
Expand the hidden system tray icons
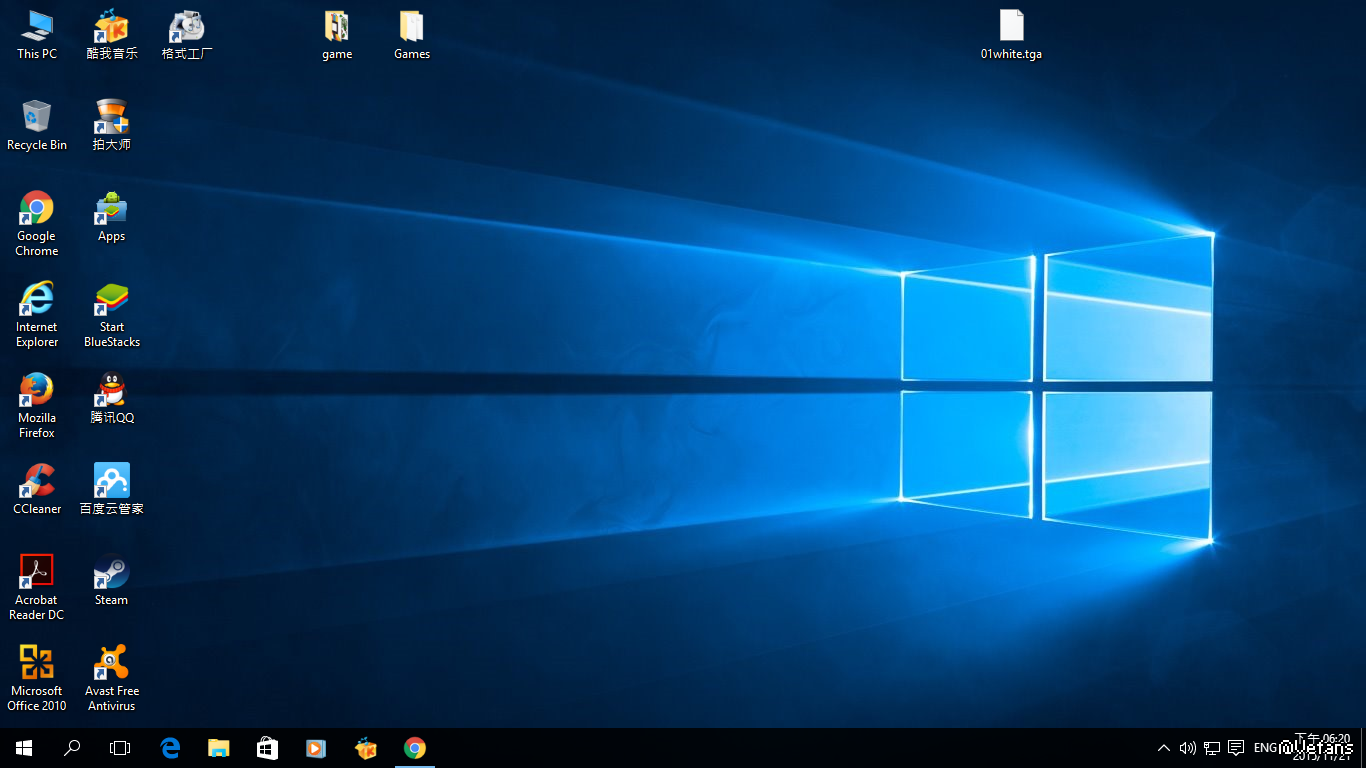point(1163,748)
